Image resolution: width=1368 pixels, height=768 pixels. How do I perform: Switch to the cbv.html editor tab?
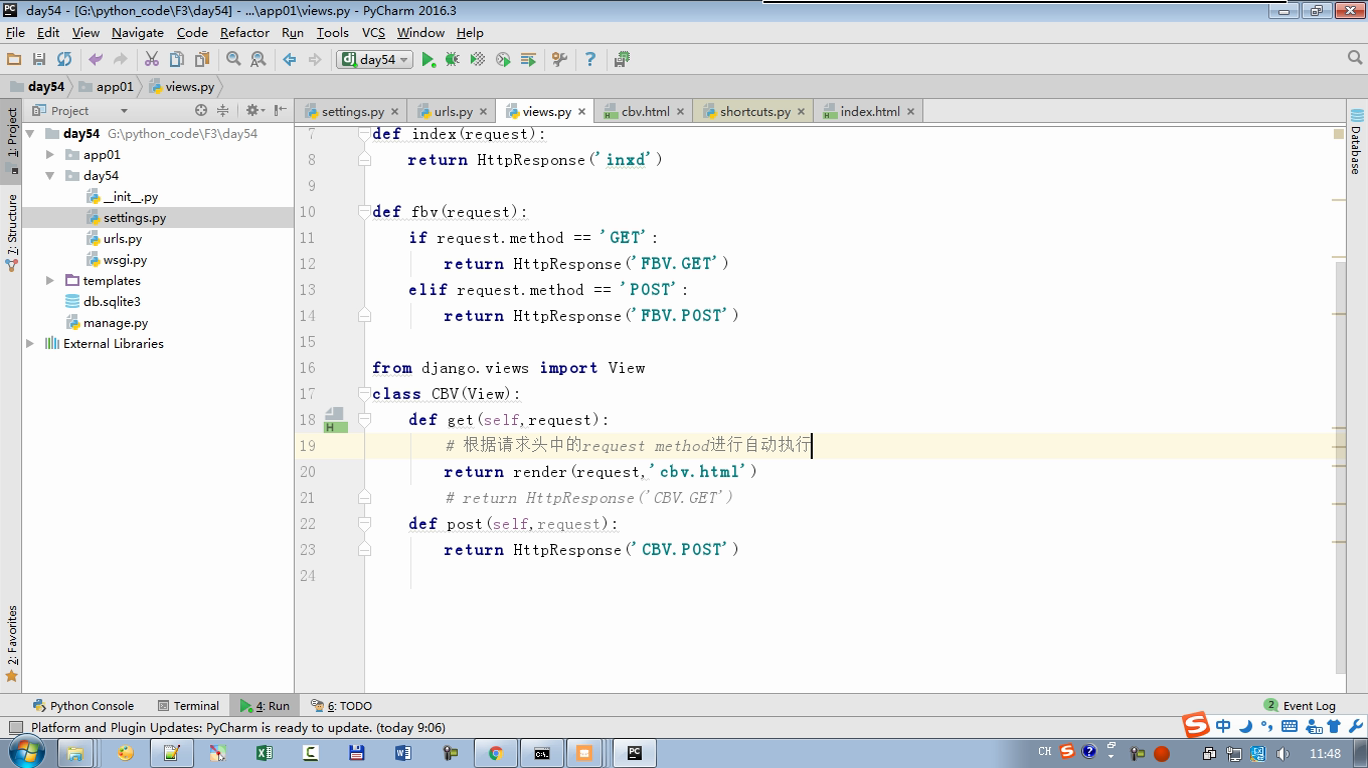(645, 112)
